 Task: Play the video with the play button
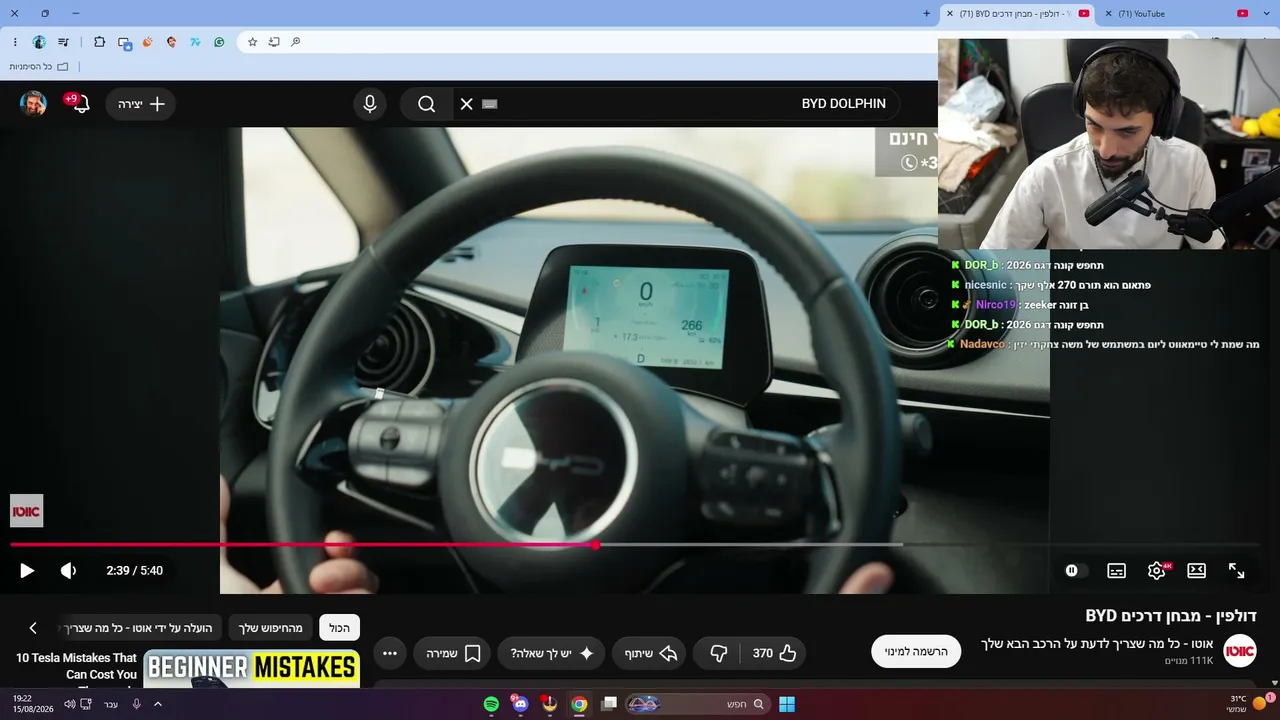point(27,571)
